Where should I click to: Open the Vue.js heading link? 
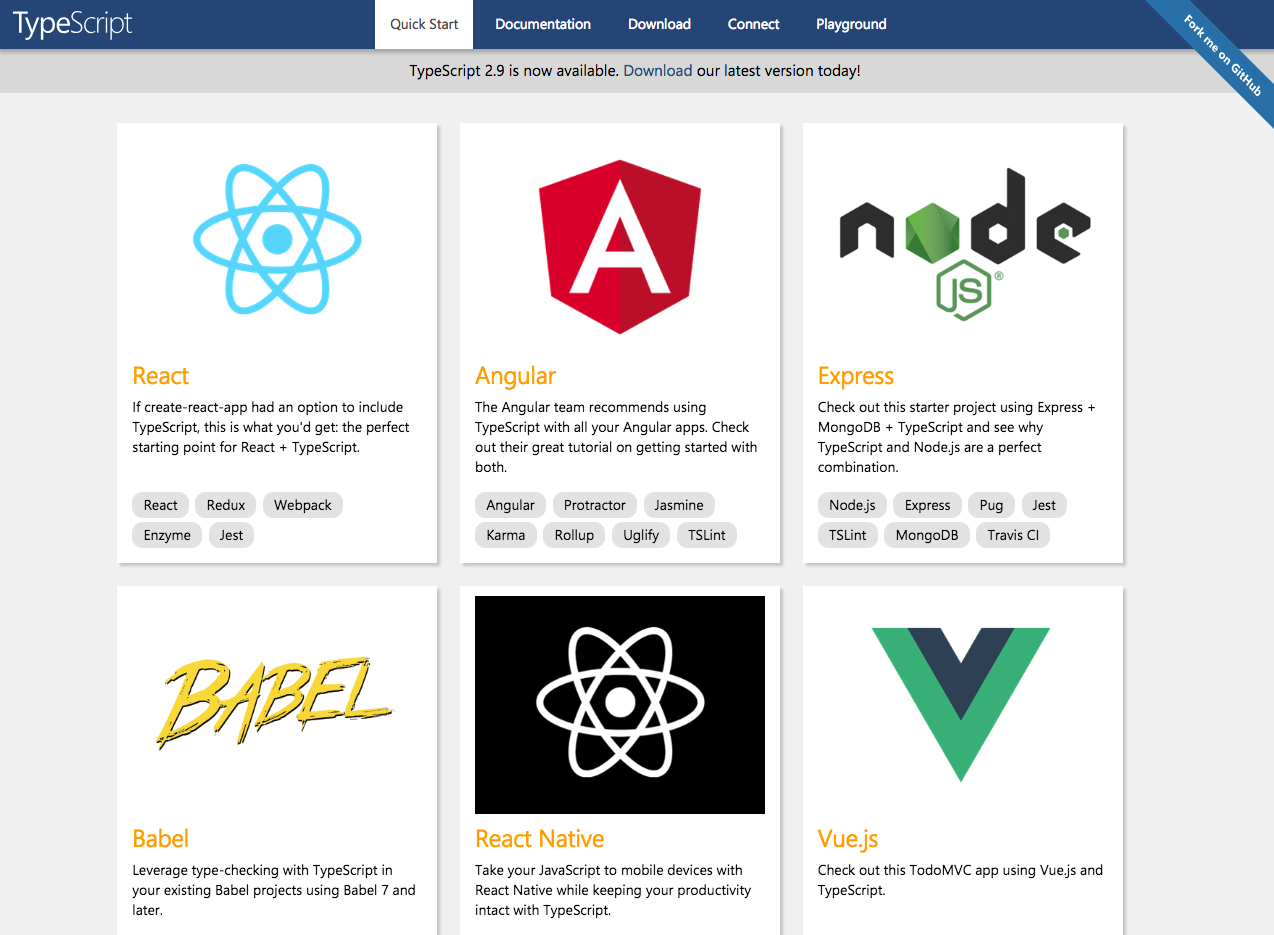tap(848, 839)
